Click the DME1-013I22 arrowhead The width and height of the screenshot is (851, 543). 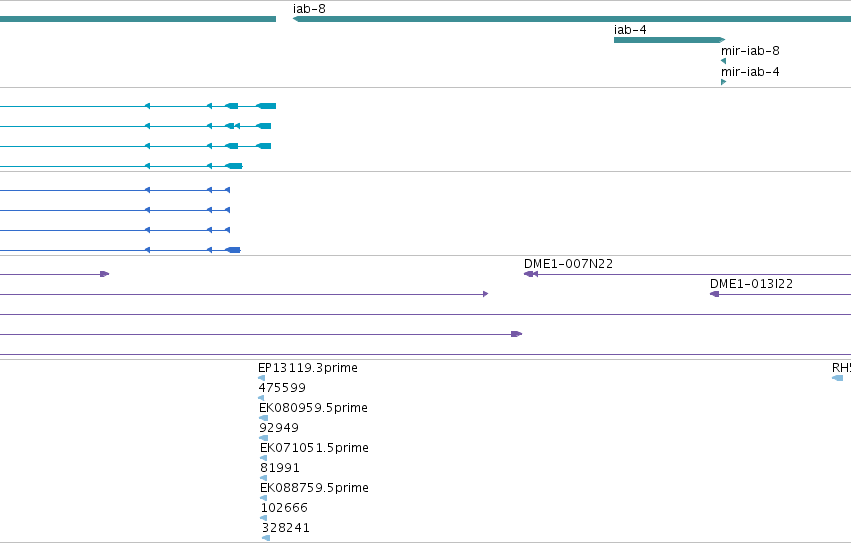(x=714, y=294)
